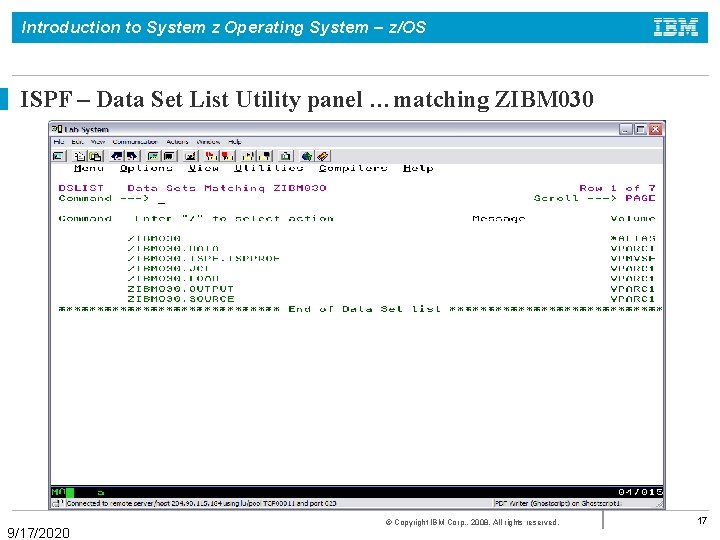Open the Window menu
The height and width of the screenshot is (540, 720).
pyautogui.click(x=208, y=142)
